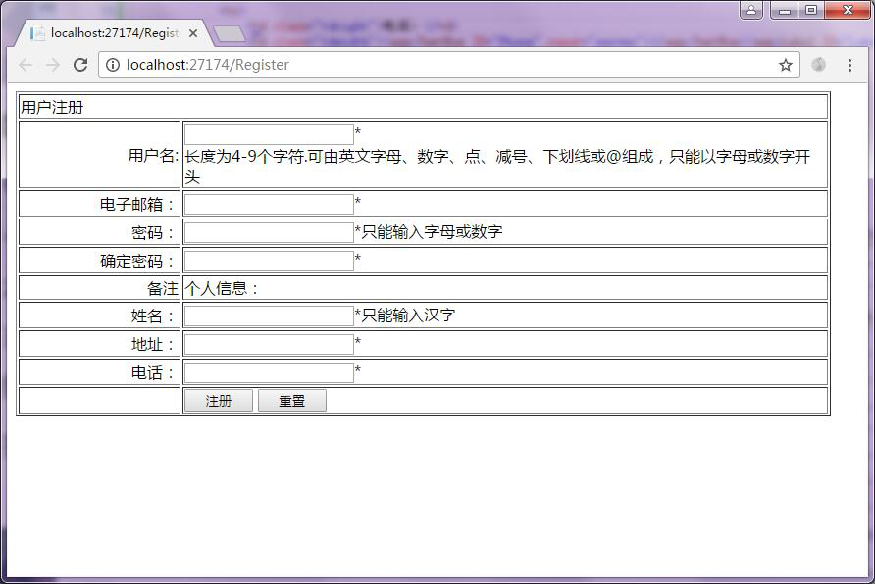
Task: Close the Chrome window
Action: click(847, 10)
